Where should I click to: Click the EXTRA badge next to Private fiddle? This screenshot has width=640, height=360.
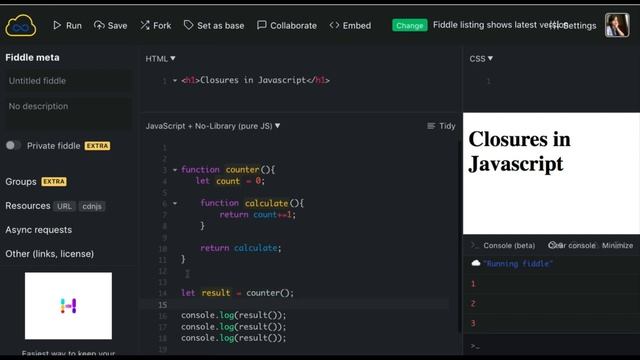tap(97, 146)
